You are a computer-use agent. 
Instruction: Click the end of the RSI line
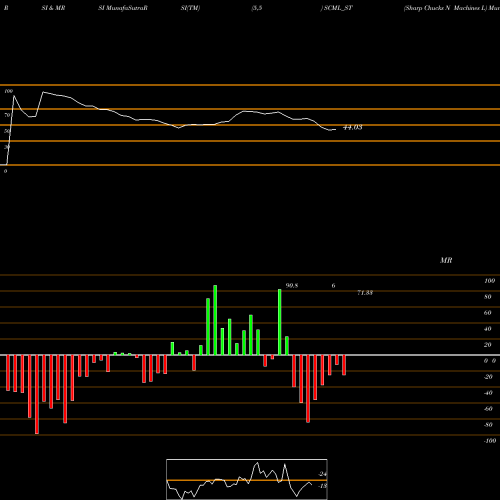pos(335,129)
